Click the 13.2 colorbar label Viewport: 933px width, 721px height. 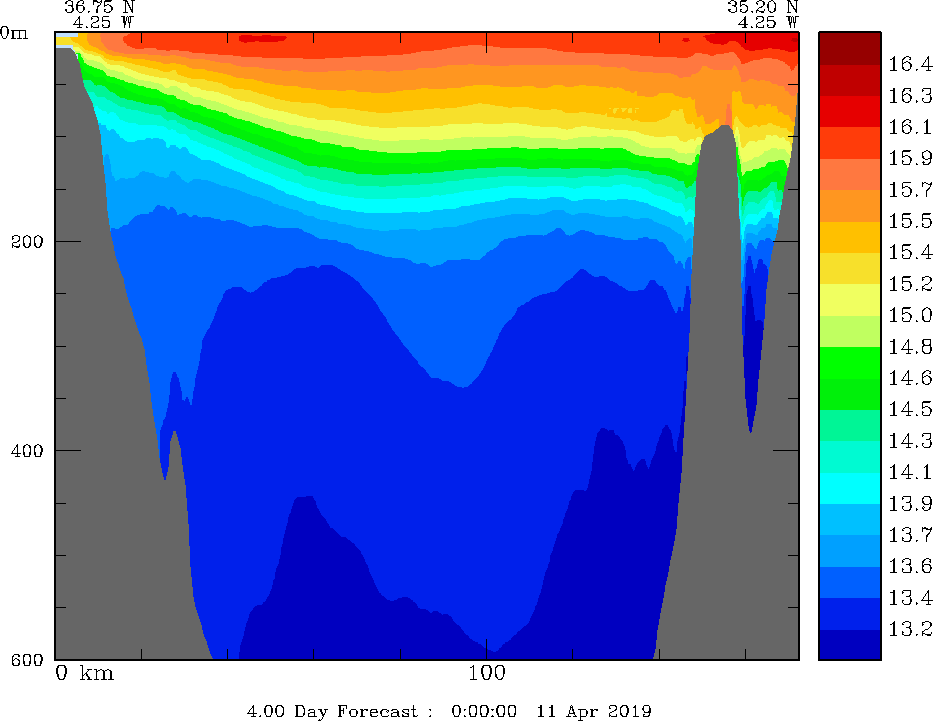[x=910, y=629]
